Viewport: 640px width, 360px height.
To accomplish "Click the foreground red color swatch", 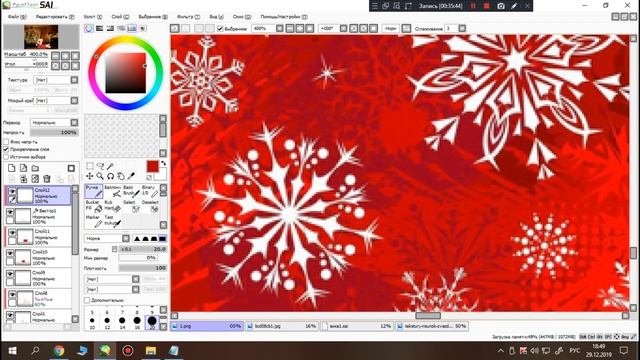I will click(153, 166).
